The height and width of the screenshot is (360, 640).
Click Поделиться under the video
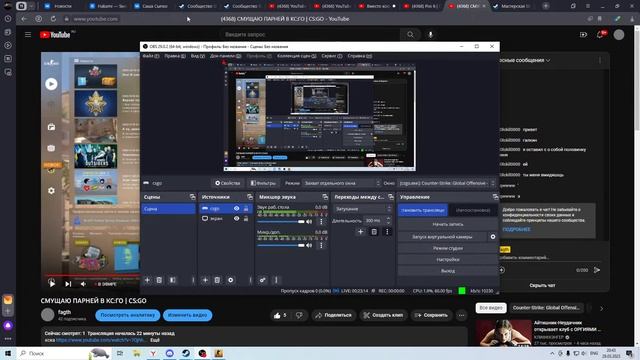tap(333, 315)
